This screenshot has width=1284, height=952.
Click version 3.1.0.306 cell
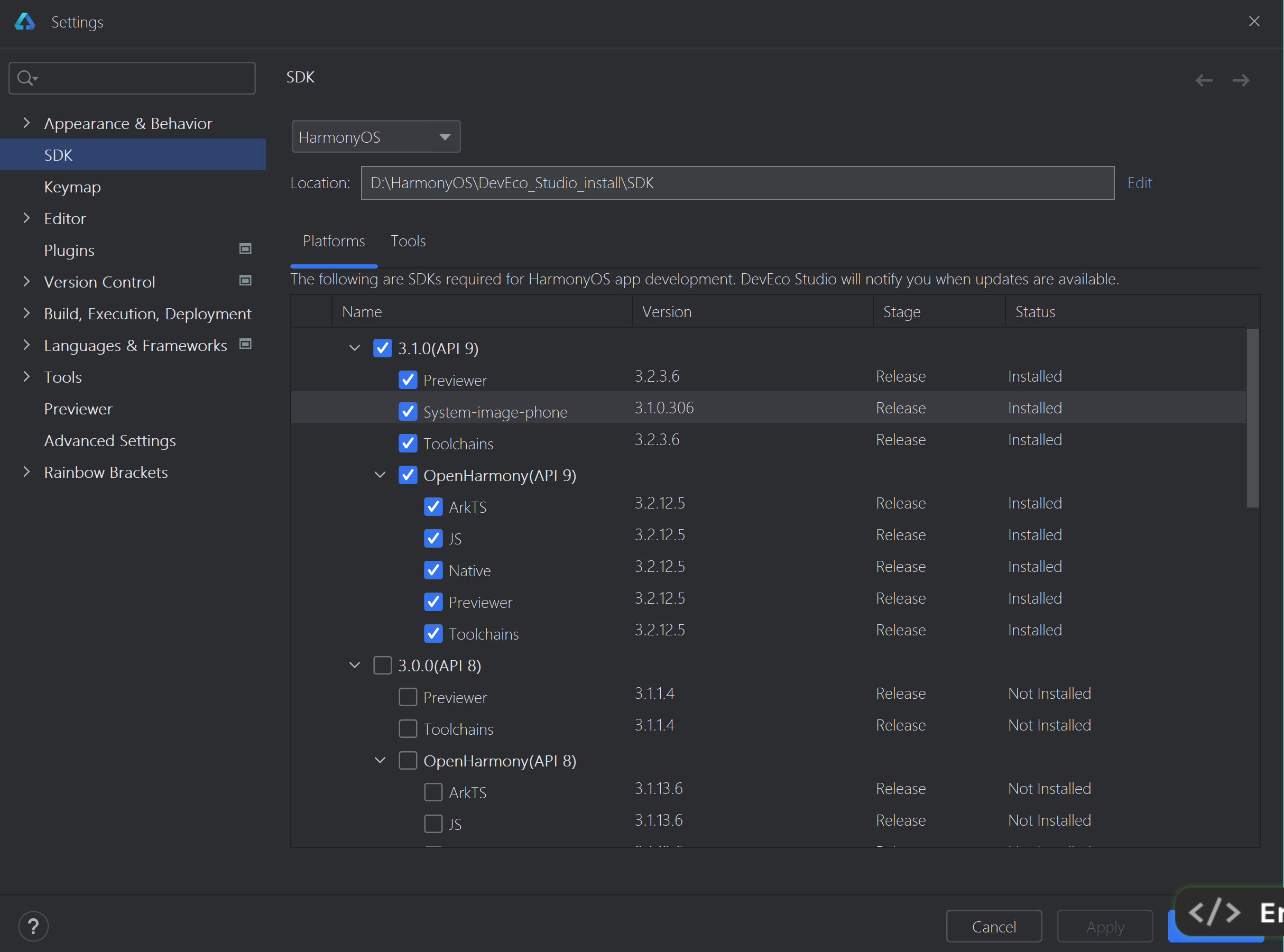click(x=664, y=408)
